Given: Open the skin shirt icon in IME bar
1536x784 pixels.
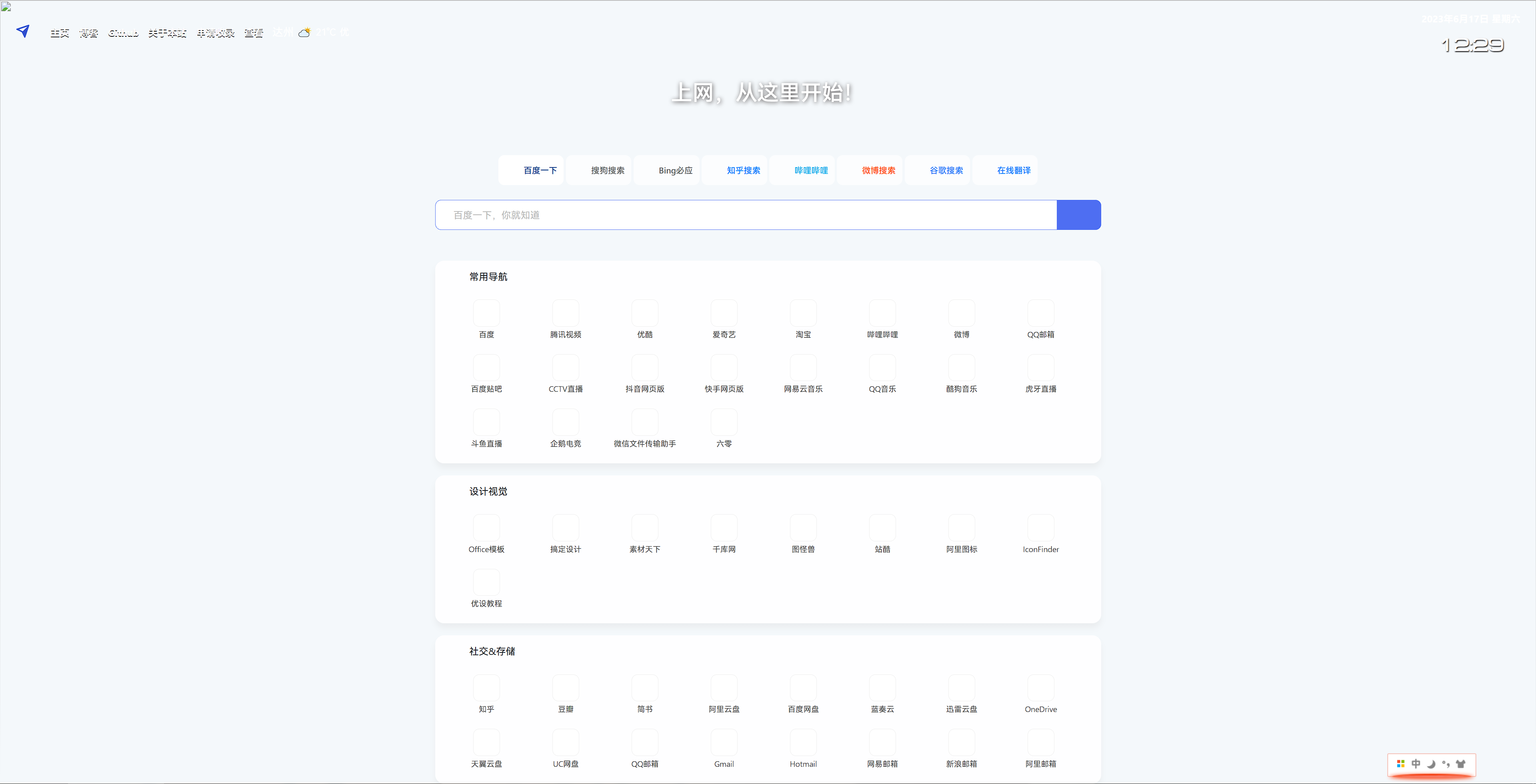Looking at the screenshot, I should (x=1460, y=764).
